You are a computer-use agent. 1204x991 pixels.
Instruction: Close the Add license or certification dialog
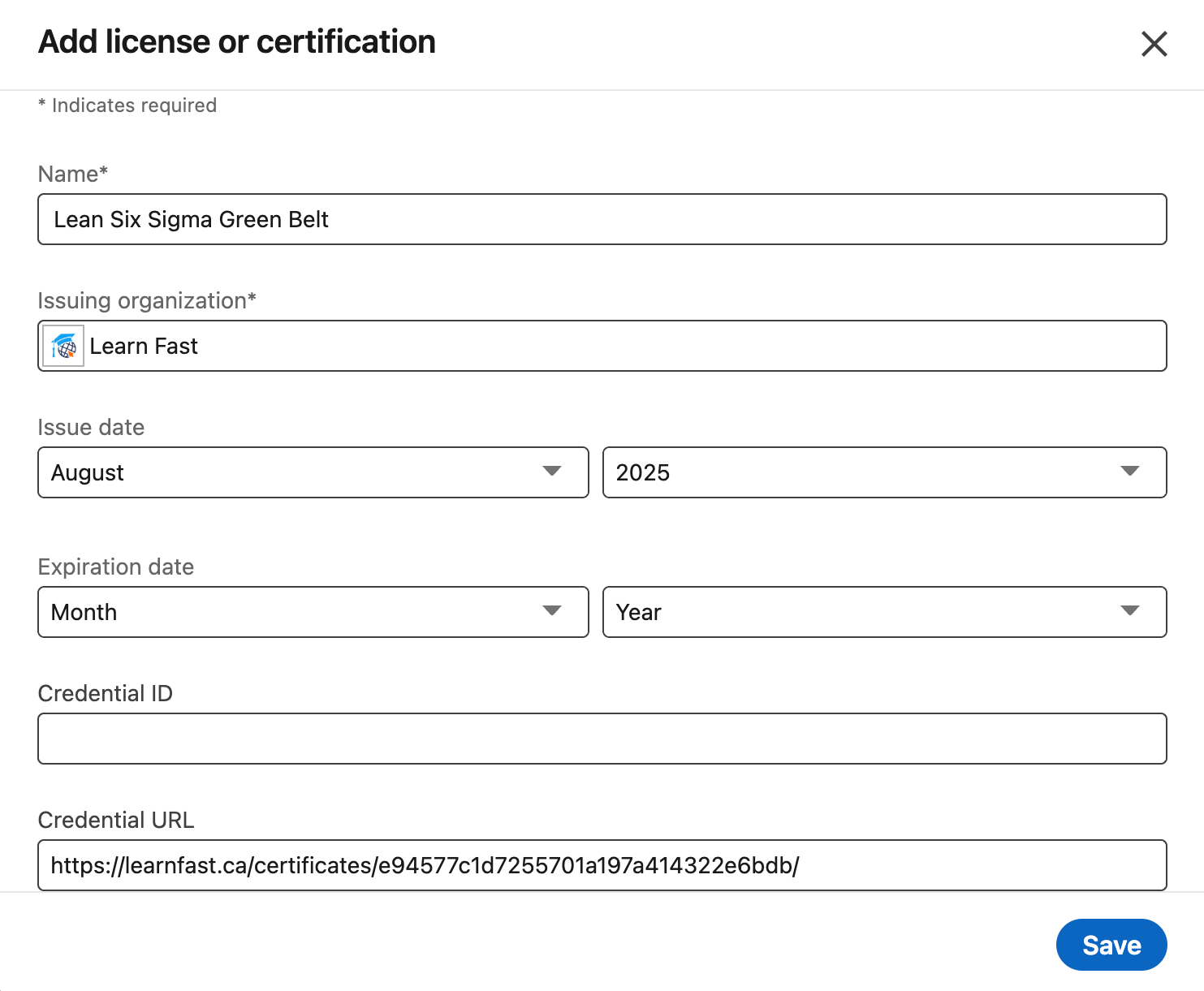point(1154,44)
